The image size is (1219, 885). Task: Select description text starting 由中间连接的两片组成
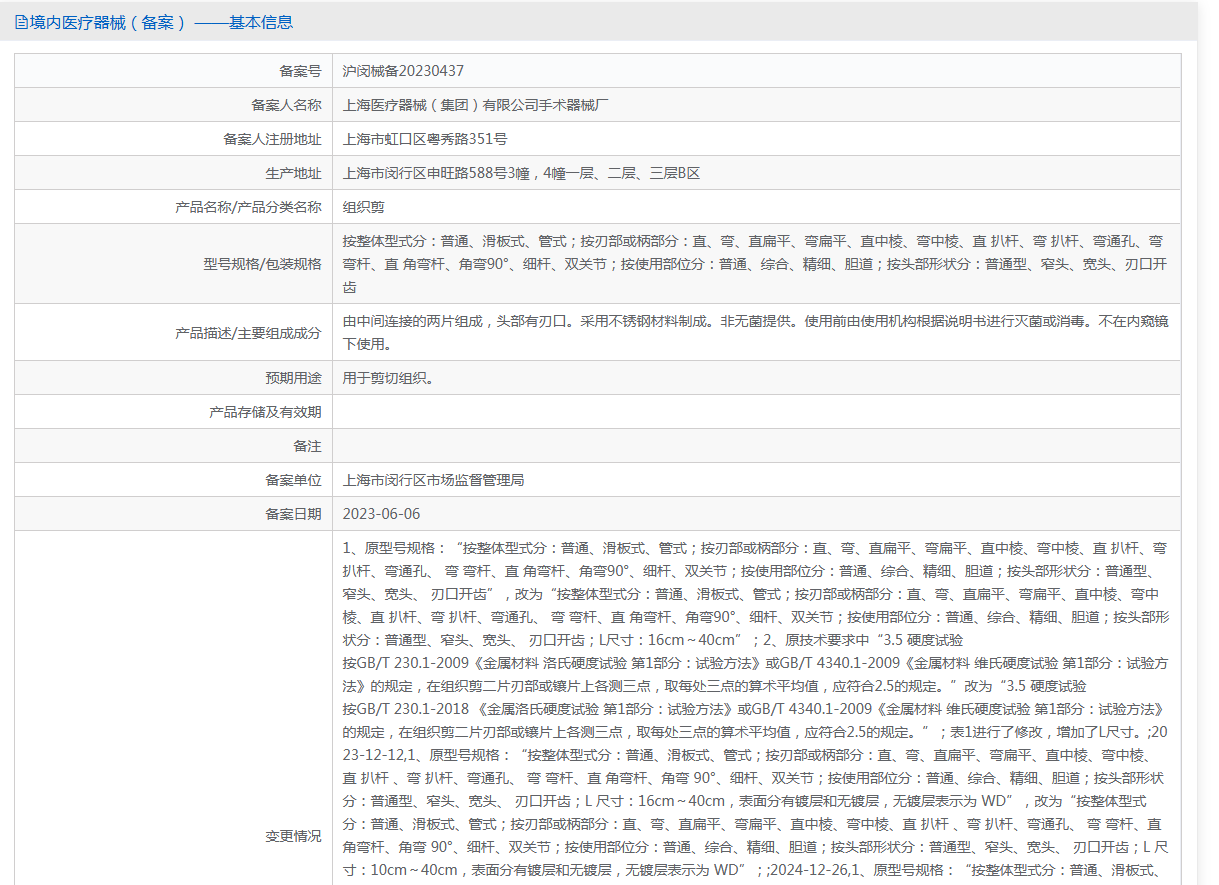(756, 333)
